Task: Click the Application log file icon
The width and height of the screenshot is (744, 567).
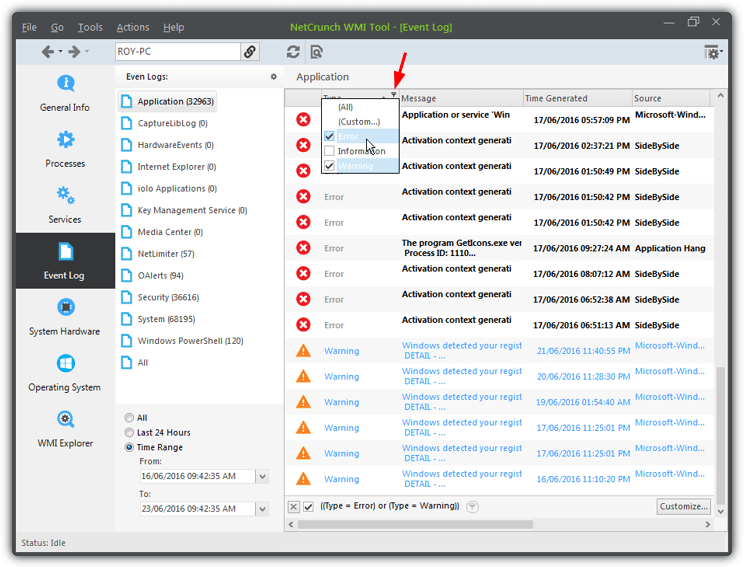Action: coord(126,101)
